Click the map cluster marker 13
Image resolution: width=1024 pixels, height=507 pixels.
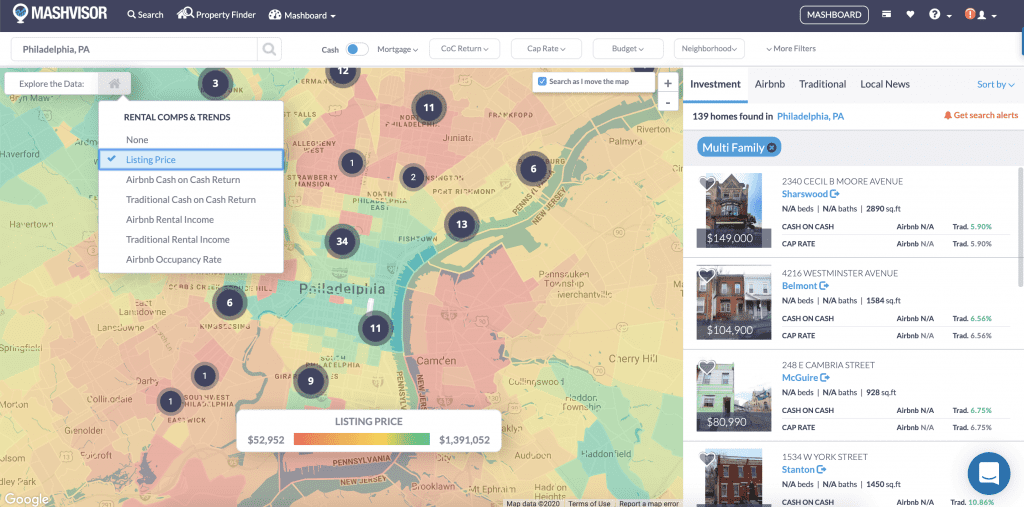[462, 224]
